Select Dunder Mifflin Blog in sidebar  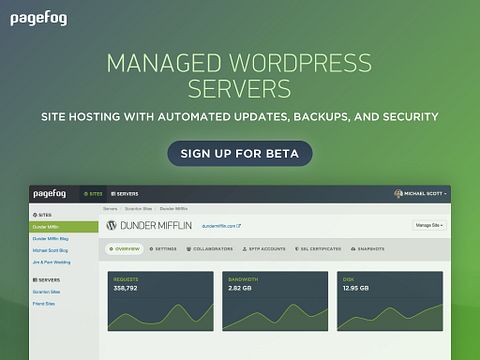click(x=50, y=239)
